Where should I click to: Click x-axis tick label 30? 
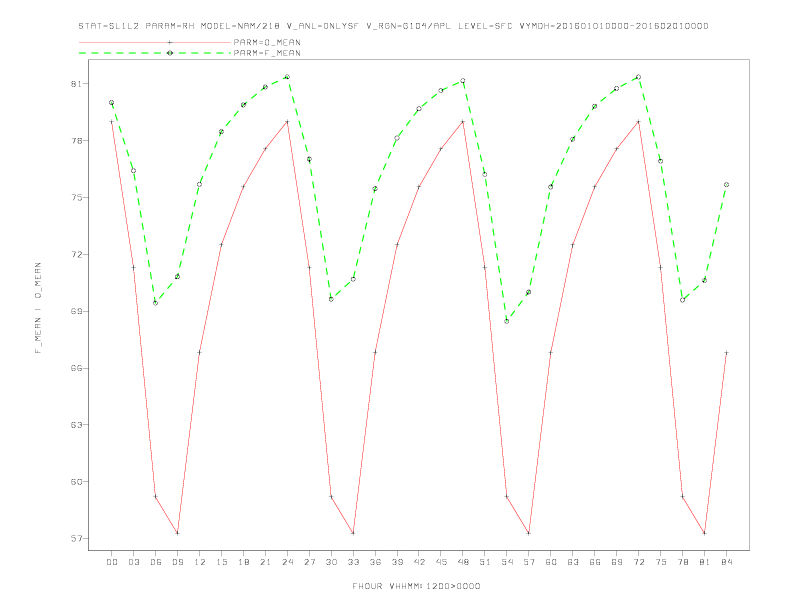coord(331,562)
